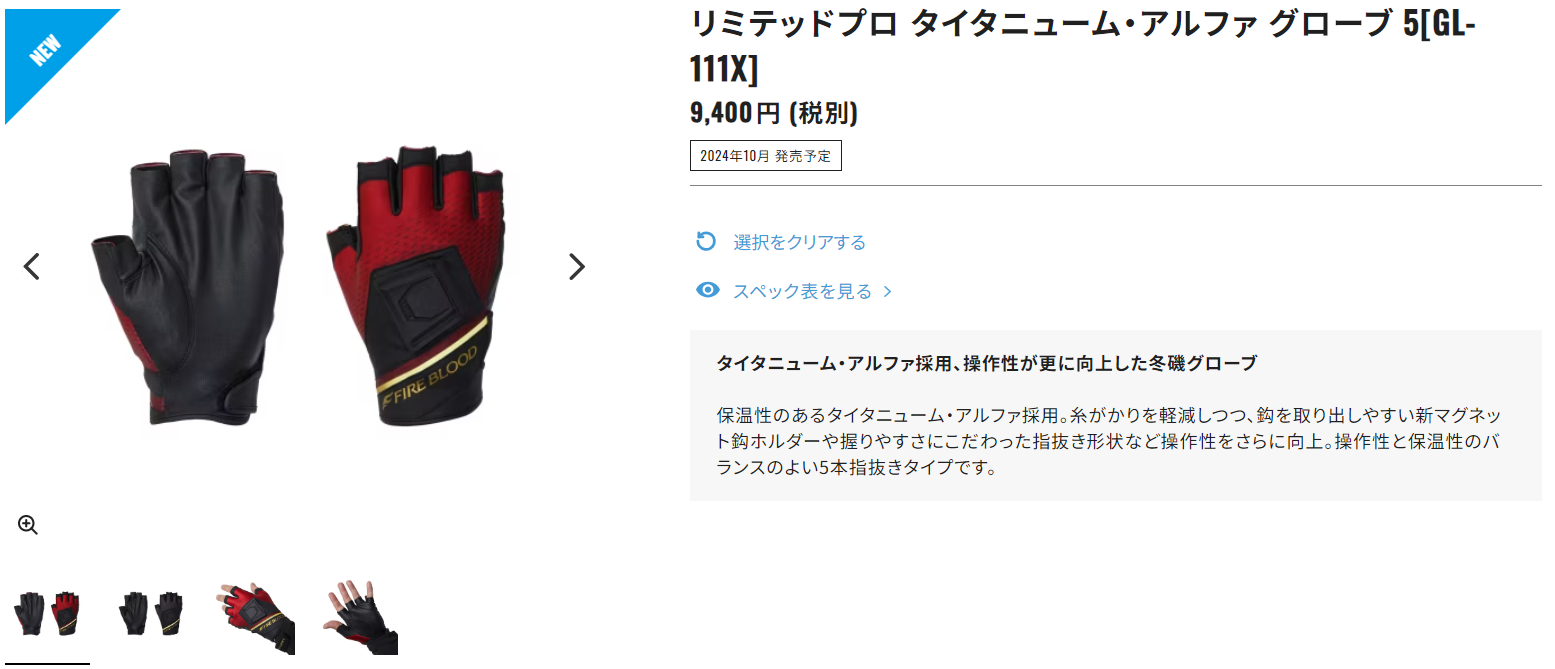Click the 9,400円 price text

[774, 113]
